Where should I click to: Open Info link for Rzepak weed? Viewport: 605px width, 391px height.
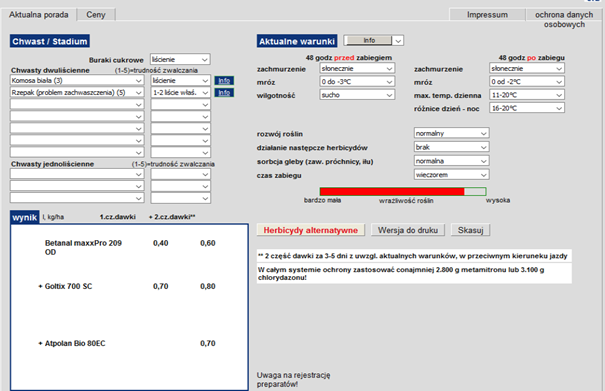point(224,93)
